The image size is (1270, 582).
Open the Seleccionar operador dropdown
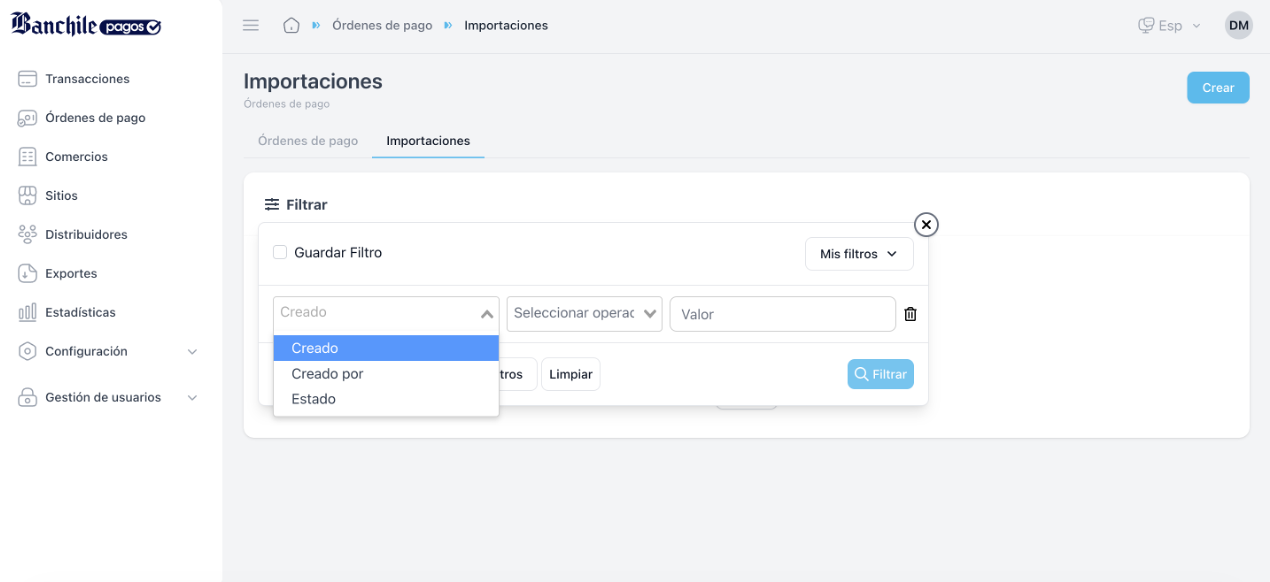coord(585,314)
